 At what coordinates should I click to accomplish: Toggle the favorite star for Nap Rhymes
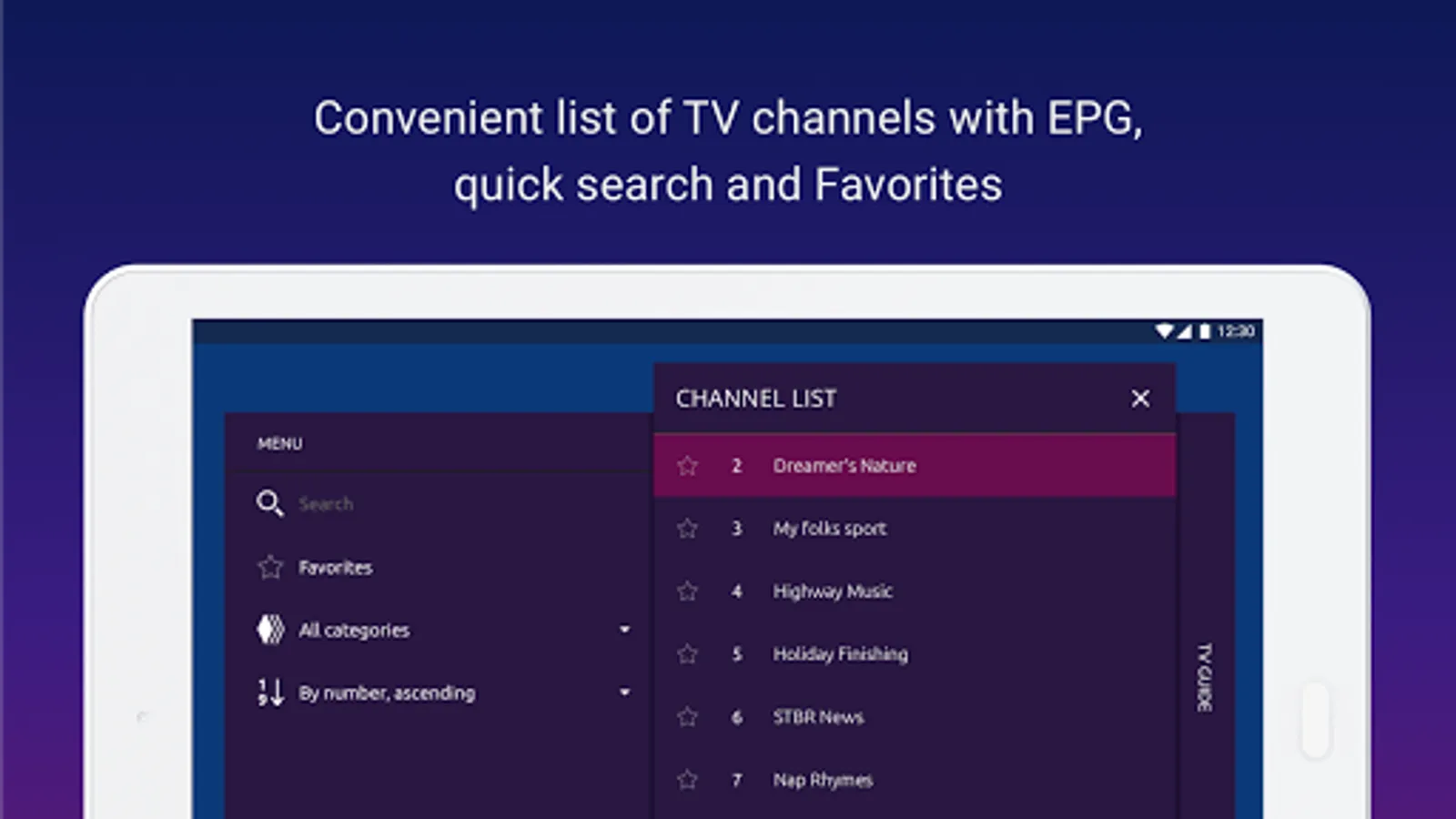tap(687, 780)
